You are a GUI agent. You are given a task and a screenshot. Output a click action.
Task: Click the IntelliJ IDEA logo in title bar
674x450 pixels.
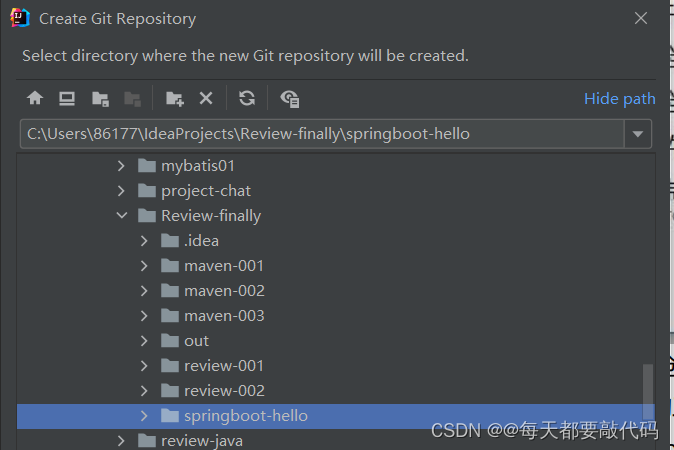click(x=20, y=18)
